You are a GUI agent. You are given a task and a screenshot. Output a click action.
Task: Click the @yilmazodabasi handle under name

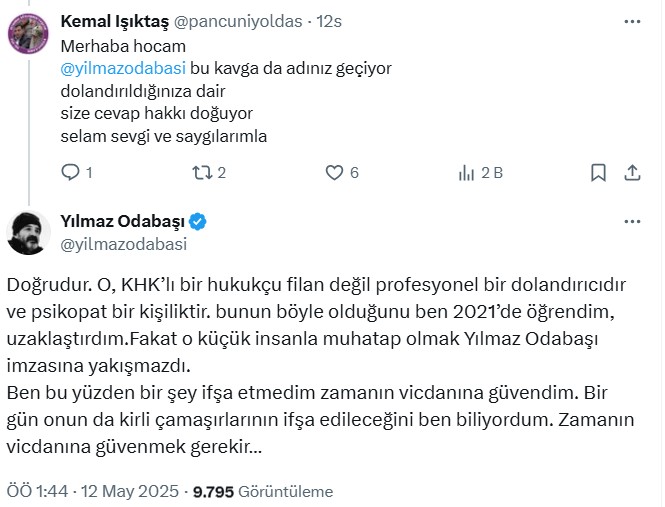point(124,243)
